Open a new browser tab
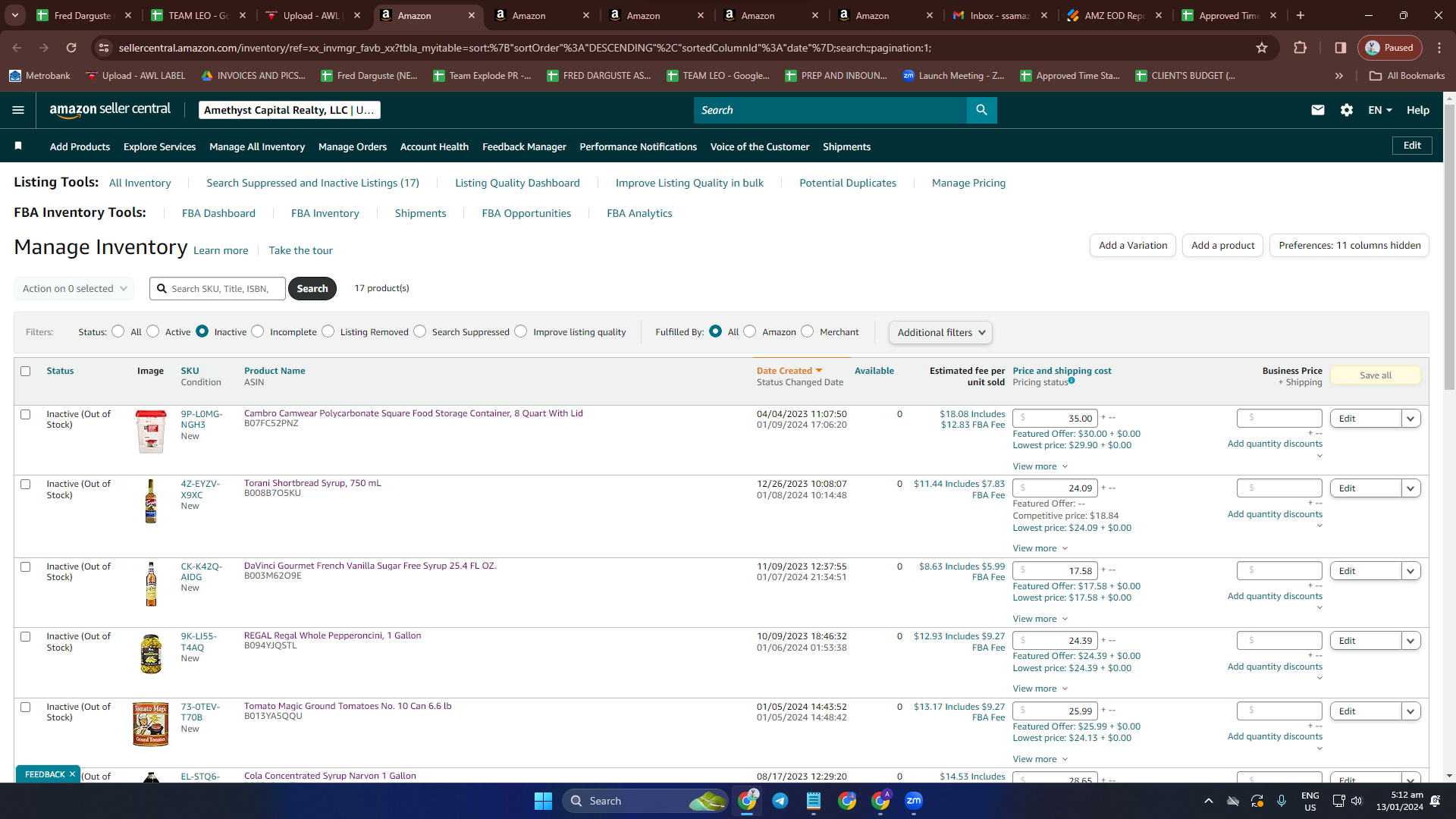 click(1301, 15)
